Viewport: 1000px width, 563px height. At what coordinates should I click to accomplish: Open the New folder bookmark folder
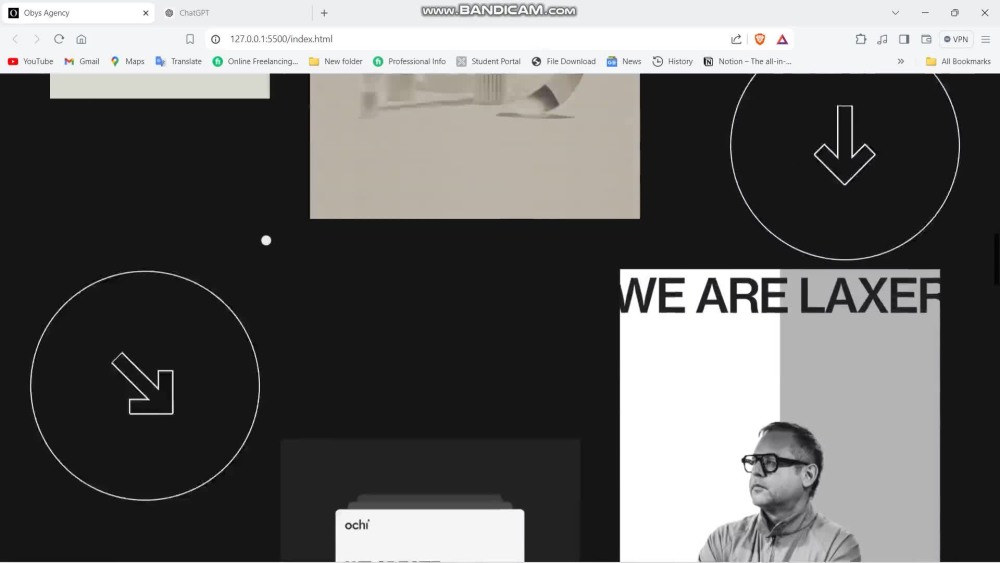click(x=335, y=61)
